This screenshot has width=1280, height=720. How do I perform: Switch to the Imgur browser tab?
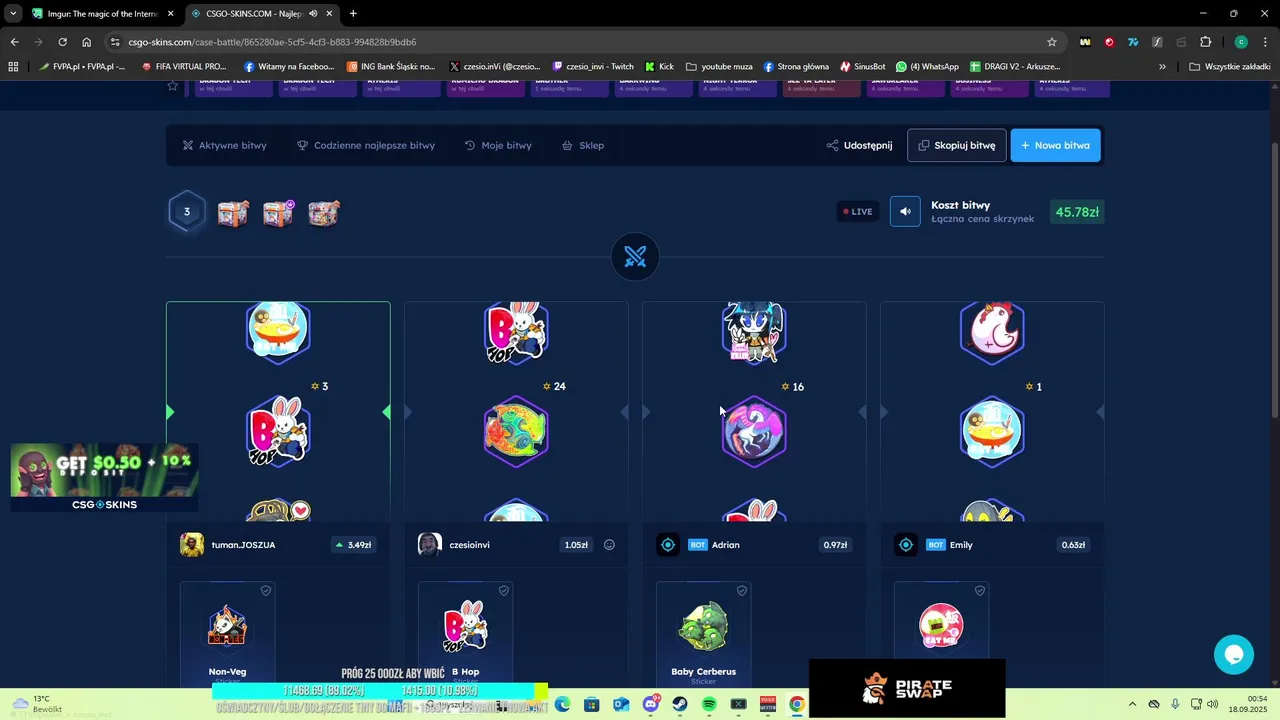103,14
